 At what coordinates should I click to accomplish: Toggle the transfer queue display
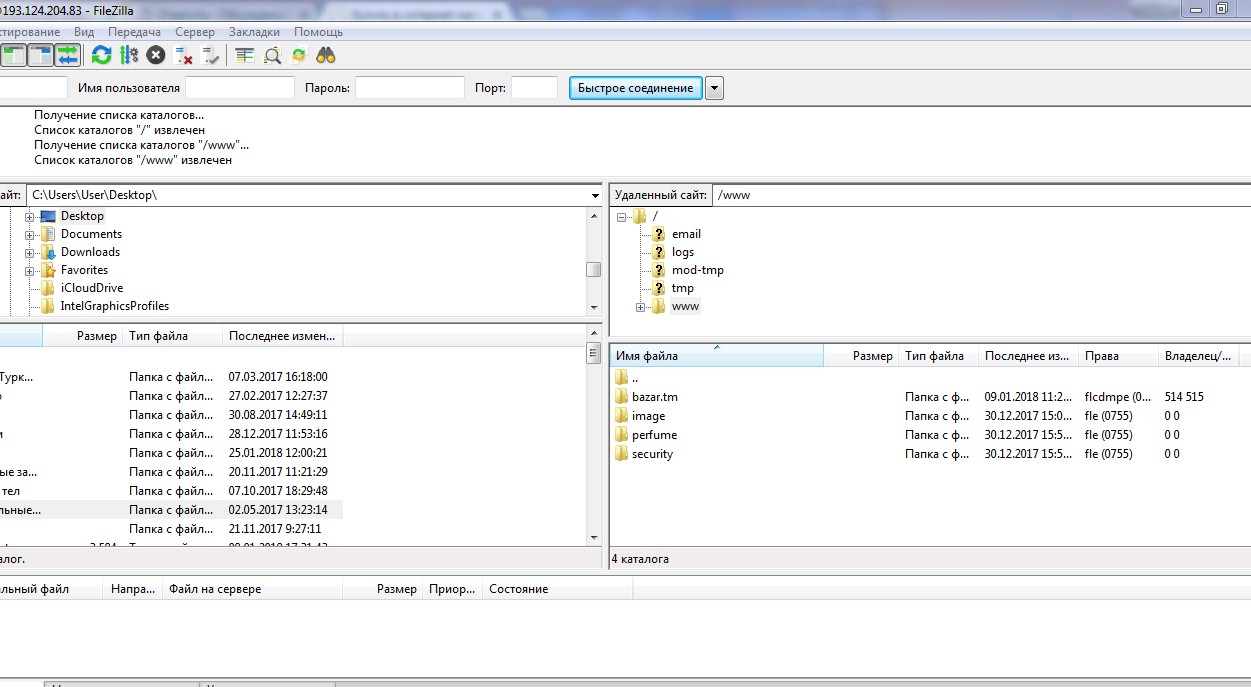[x=68, y=55]
